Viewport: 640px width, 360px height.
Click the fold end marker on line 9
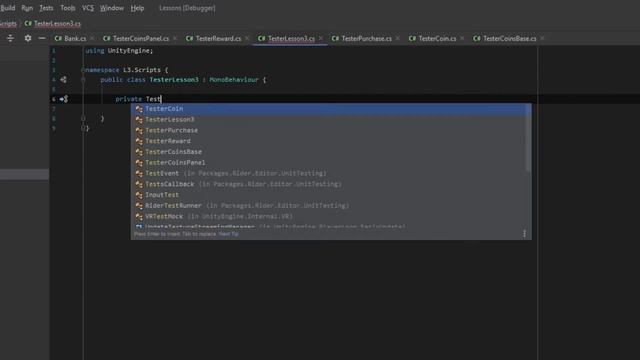tap(83, 128)
